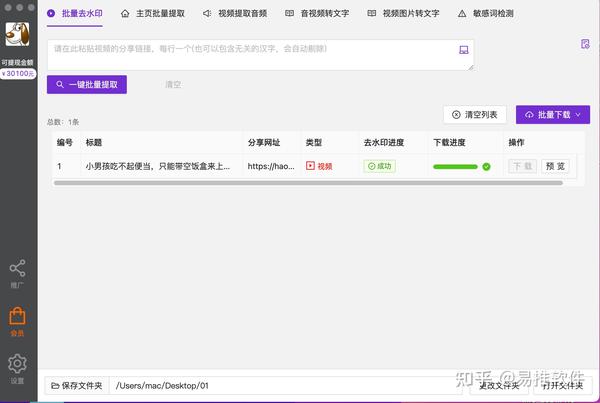Screen dimensions: 600x403
Task: Click the green download complete checkmark
Action: pyautogui.click(x=486, y=166)
